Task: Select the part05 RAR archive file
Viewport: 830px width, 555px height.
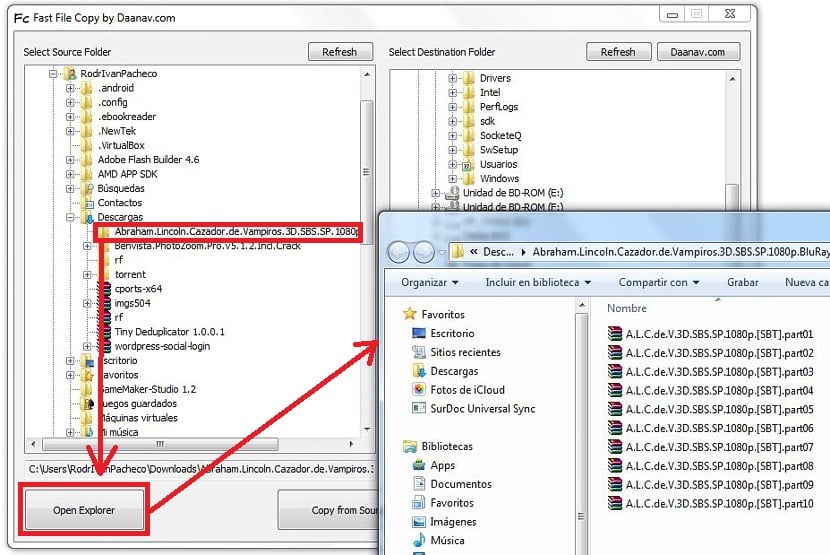Action: click(x=710, y=409)
